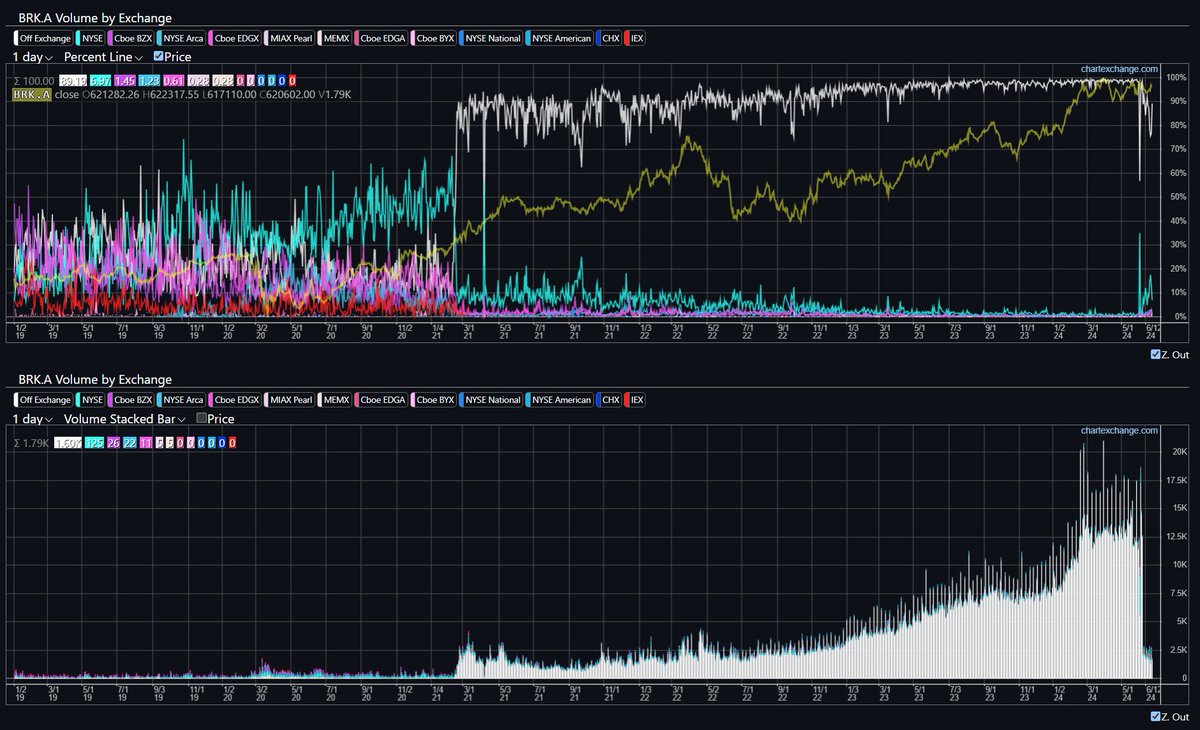The height and width of the screenshot is (730, 1200).
Task: Toggle IEX in Percent Line chart
Action: click(x=635, y=38)
